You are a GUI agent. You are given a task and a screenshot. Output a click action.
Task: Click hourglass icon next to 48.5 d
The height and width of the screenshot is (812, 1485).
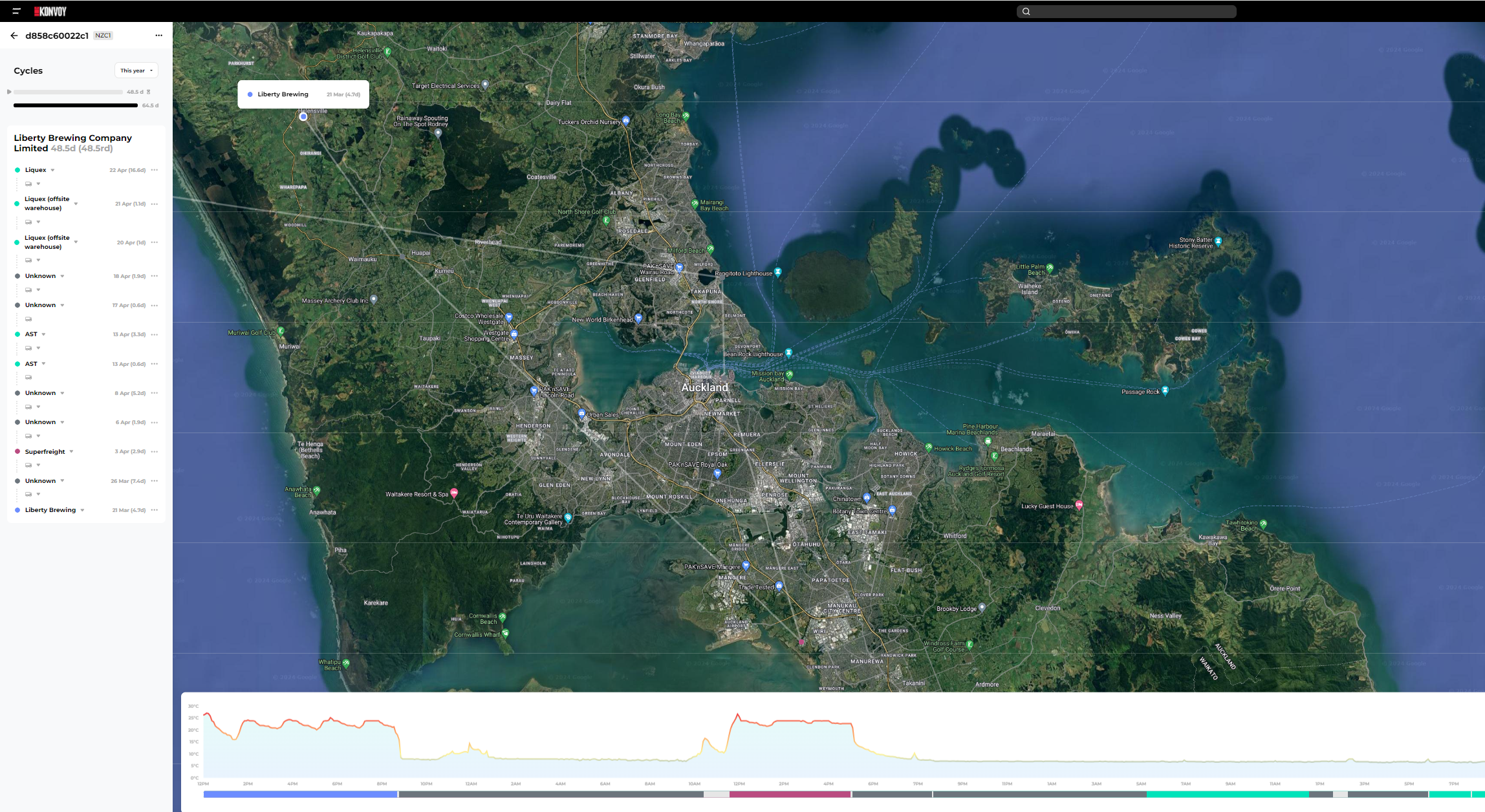(x=149, y=92)
